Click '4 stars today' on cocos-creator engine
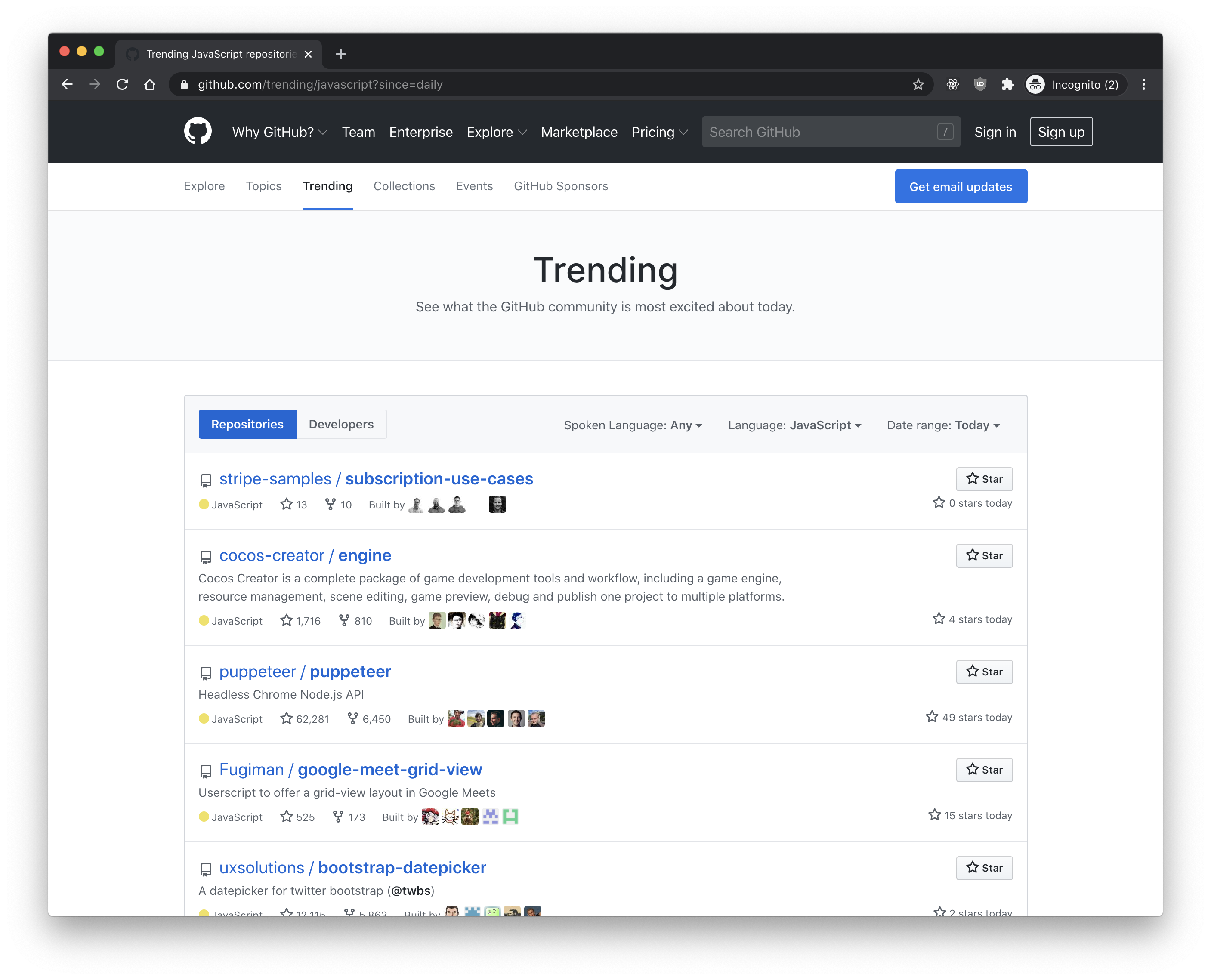1211x980 pixels. [972, 619]
